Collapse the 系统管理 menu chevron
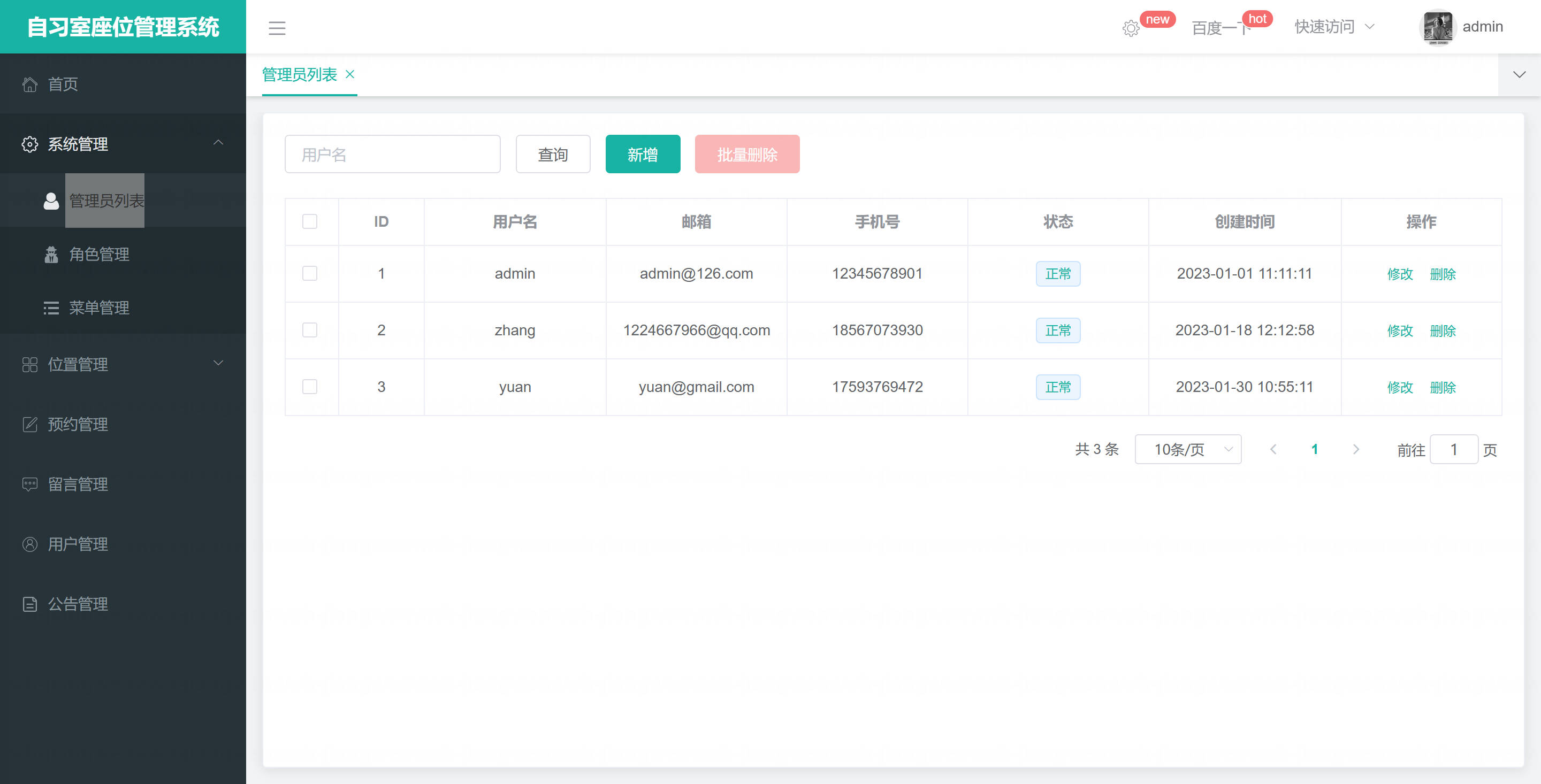The image size is (1541, 784). [x=218, y=142]
